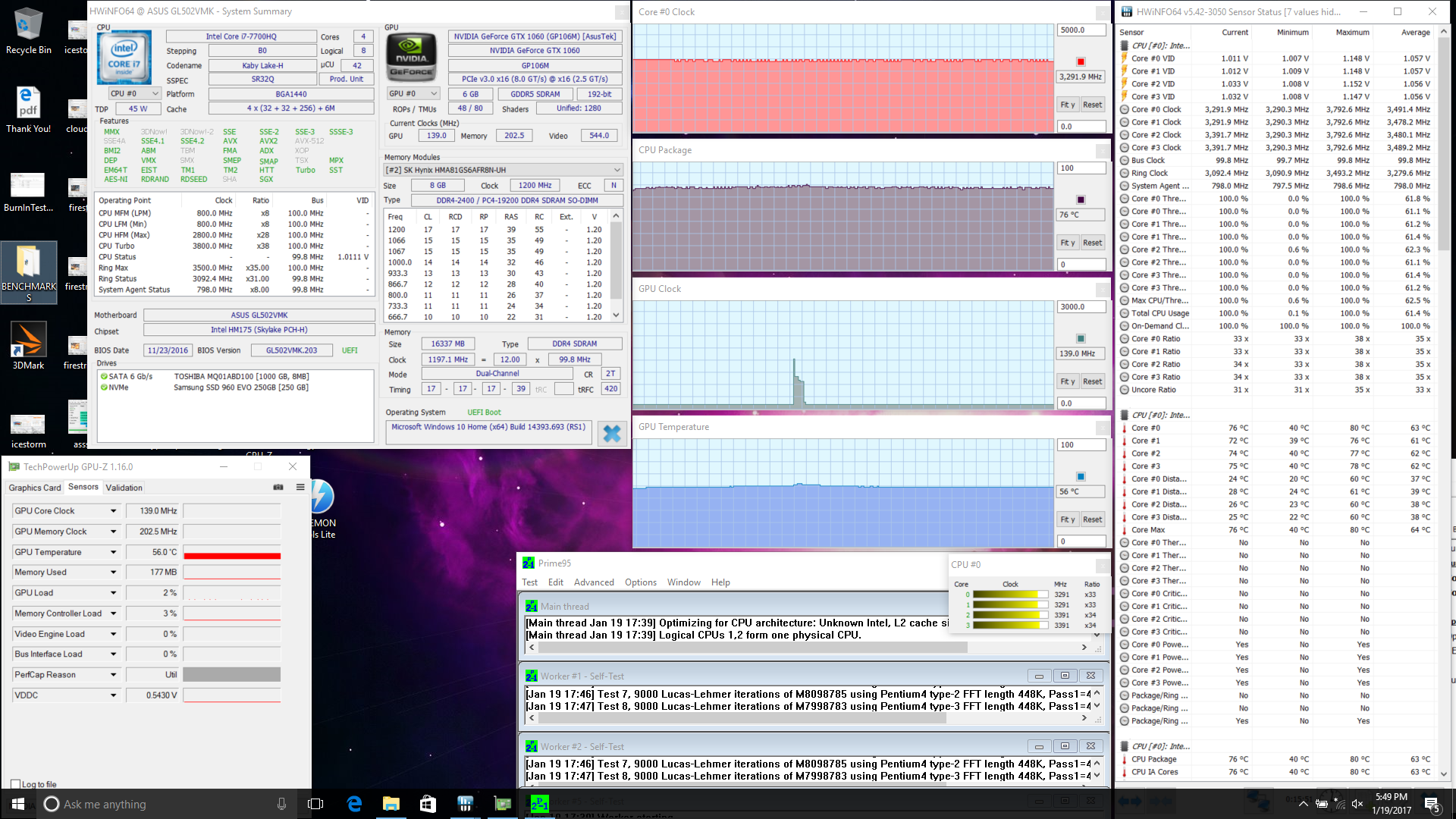Close the HWiNFO System Summary with the blue X button
The height and width of the screenshot is (819, 1456).
coord(612,433)
